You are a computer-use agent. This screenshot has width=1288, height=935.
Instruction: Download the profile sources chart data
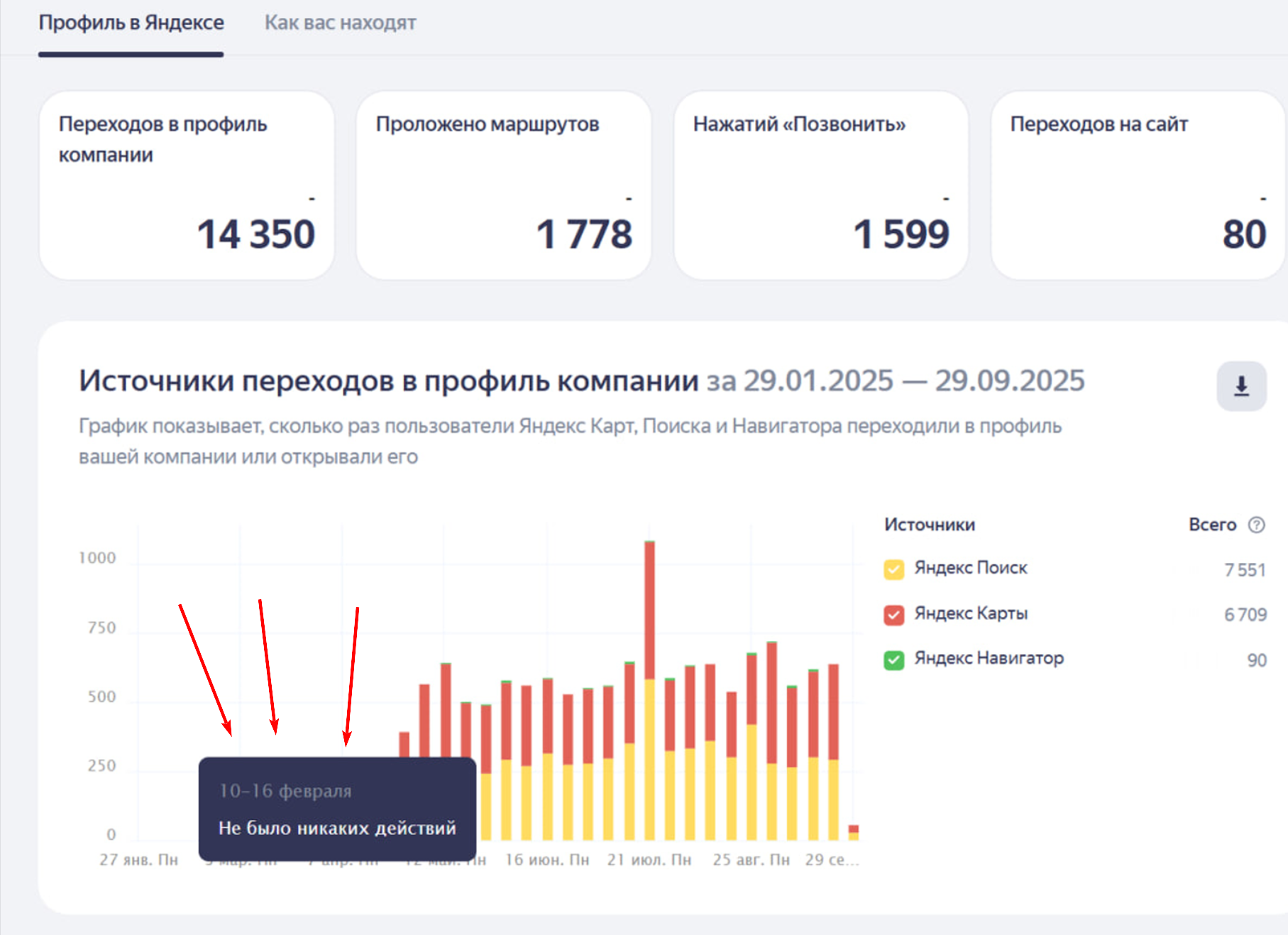click(x=1241, y=386)
